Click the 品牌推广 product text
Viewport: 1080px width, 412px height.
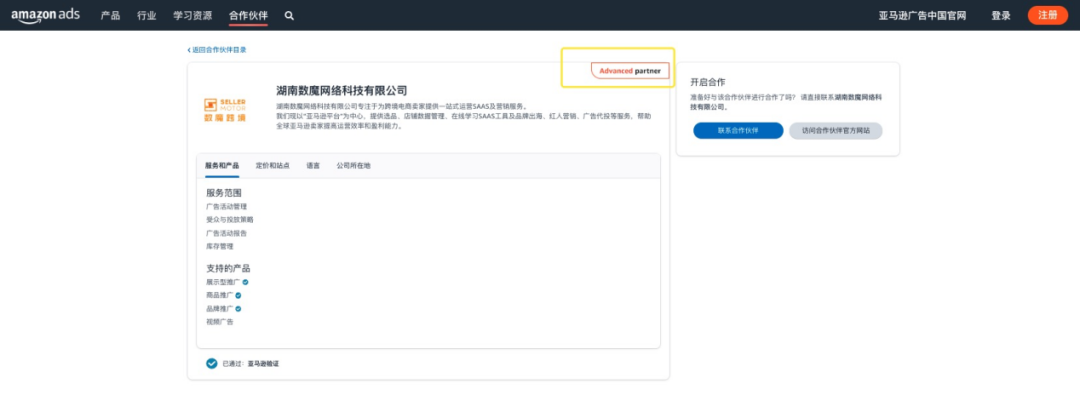pyautogui.click(x=219, y=309)
